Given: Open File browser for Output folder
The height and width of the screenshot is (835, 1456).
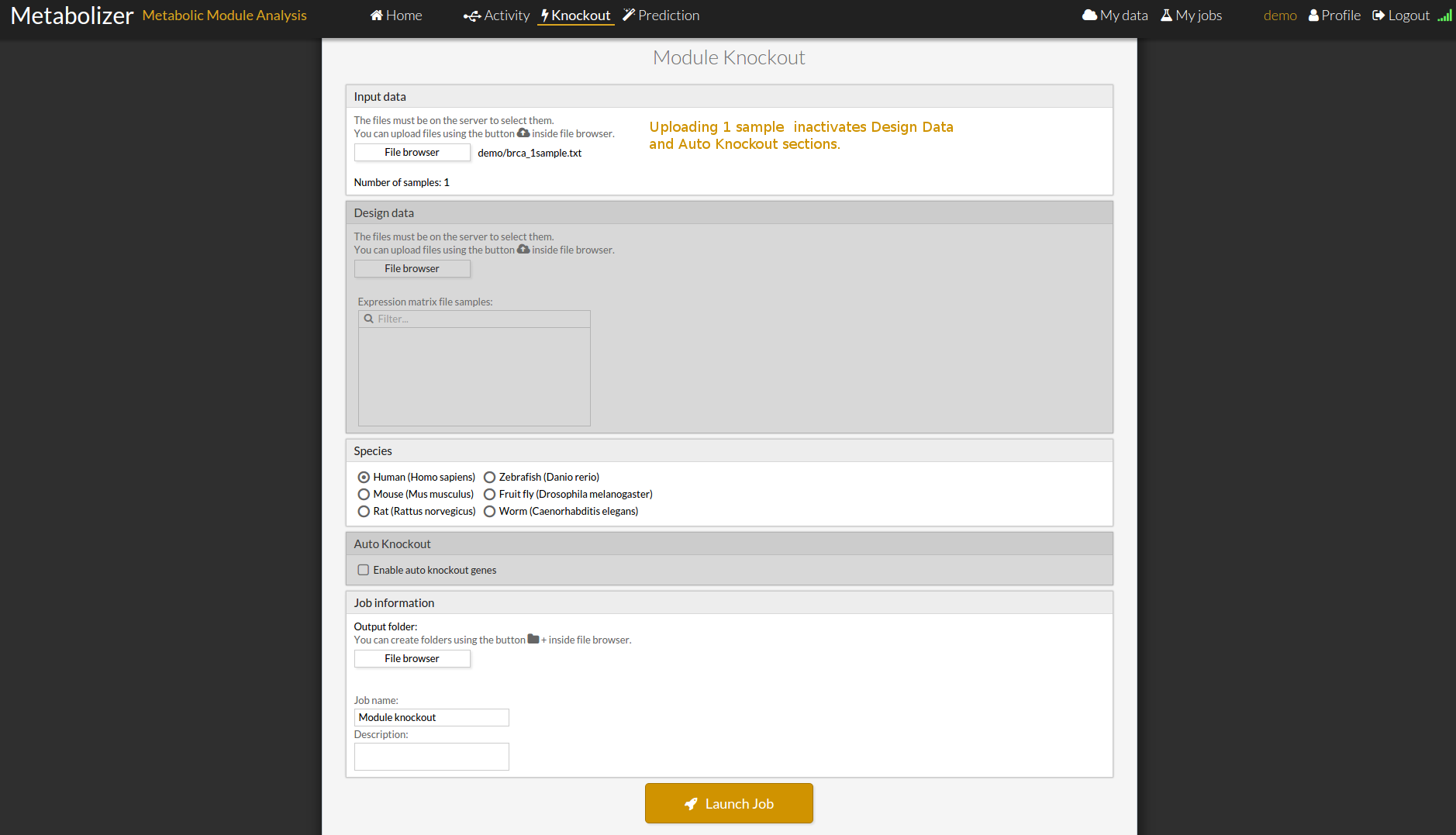Looking at the screenshot, I should coord(412,659).
